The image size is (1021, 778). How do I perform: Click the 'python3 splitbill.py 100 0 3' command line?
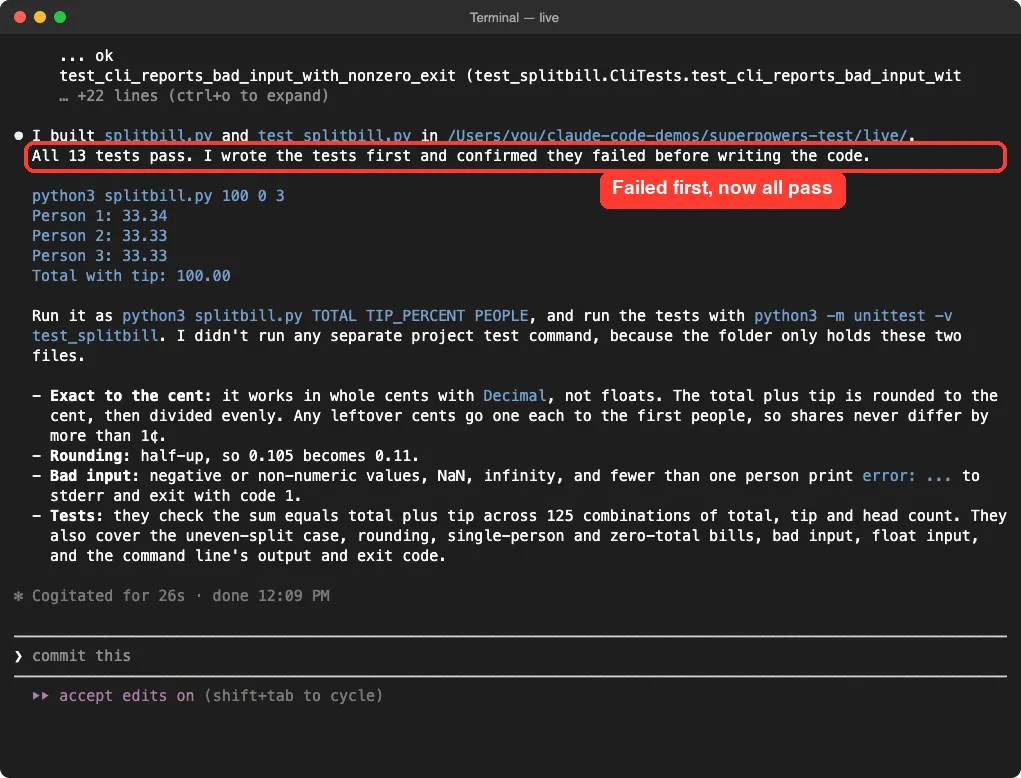[158, 195]
